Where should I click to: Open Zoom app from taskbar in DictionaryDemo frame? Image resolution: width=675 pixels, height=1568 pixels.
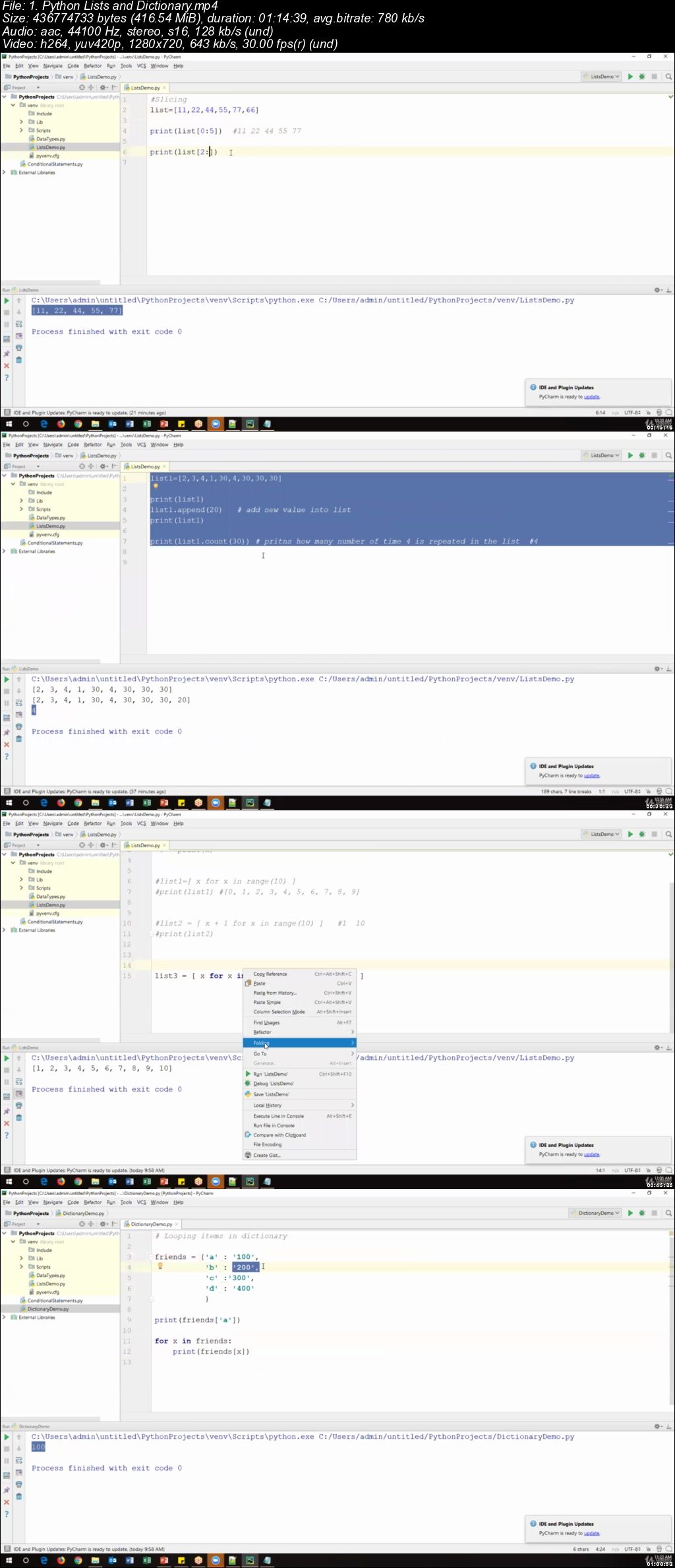(x=216, y=1560)
